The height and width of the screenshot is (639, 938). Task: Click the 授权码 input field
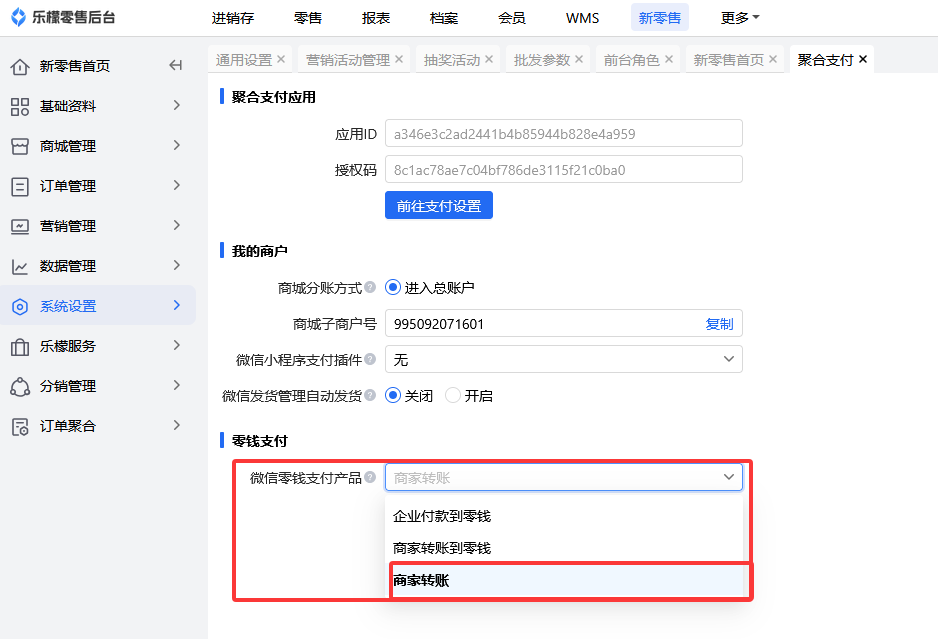point(564,169)
